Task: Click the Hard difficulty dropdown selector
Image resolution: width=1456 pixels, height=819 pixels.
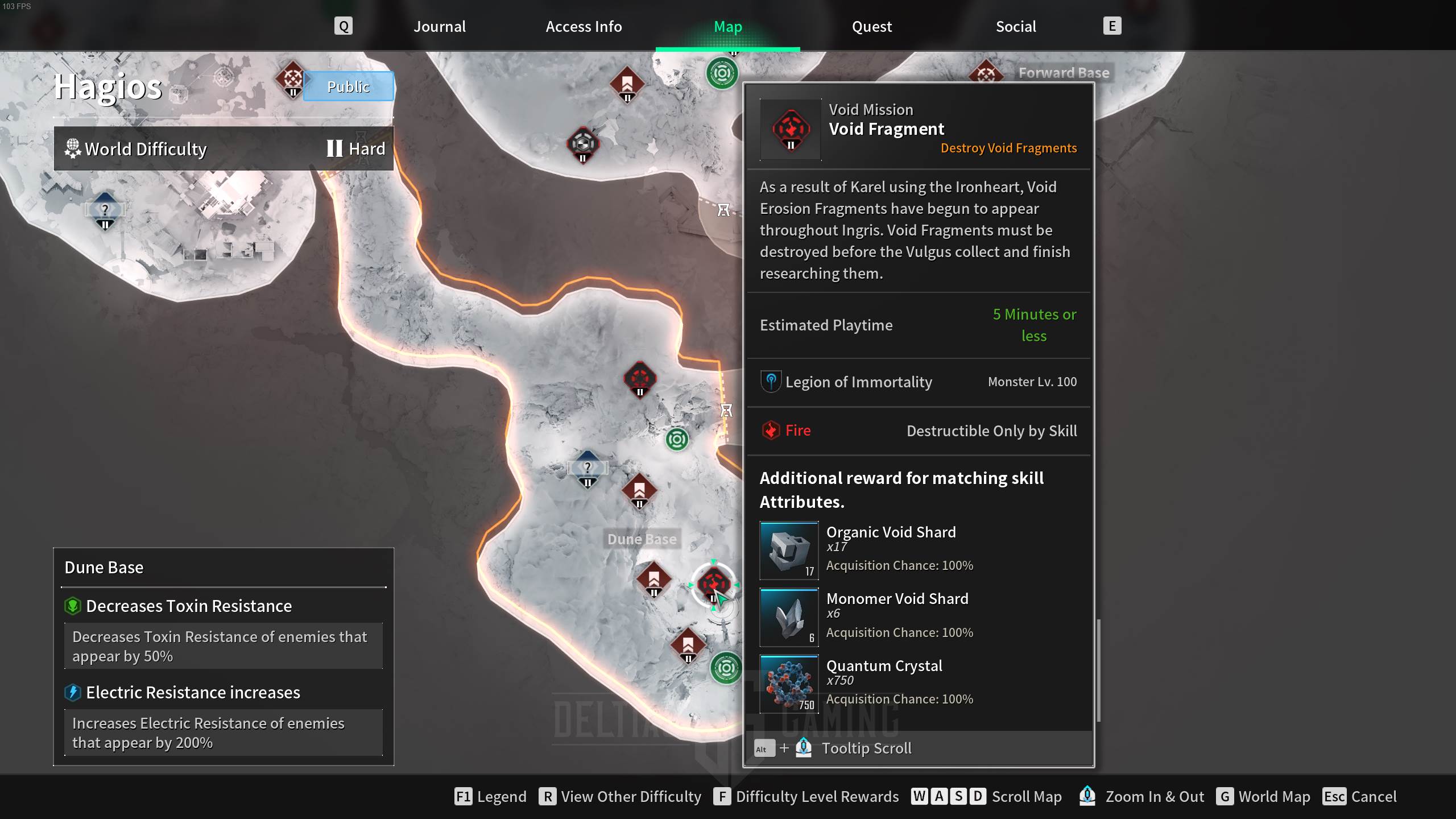Action: coord(356,148)
